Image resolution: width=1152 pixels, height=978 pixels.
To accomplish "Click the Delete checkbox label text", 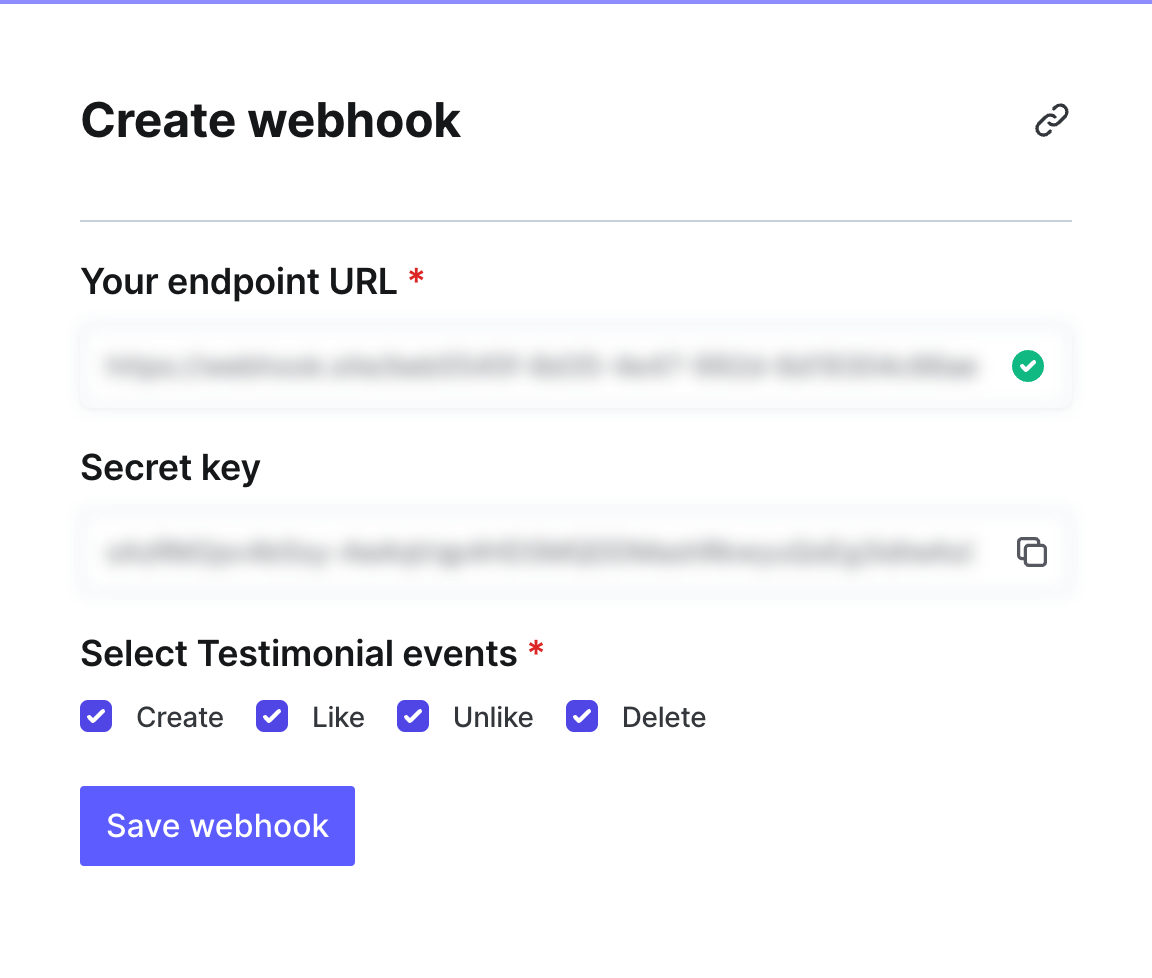I will (x=664, y=718).
